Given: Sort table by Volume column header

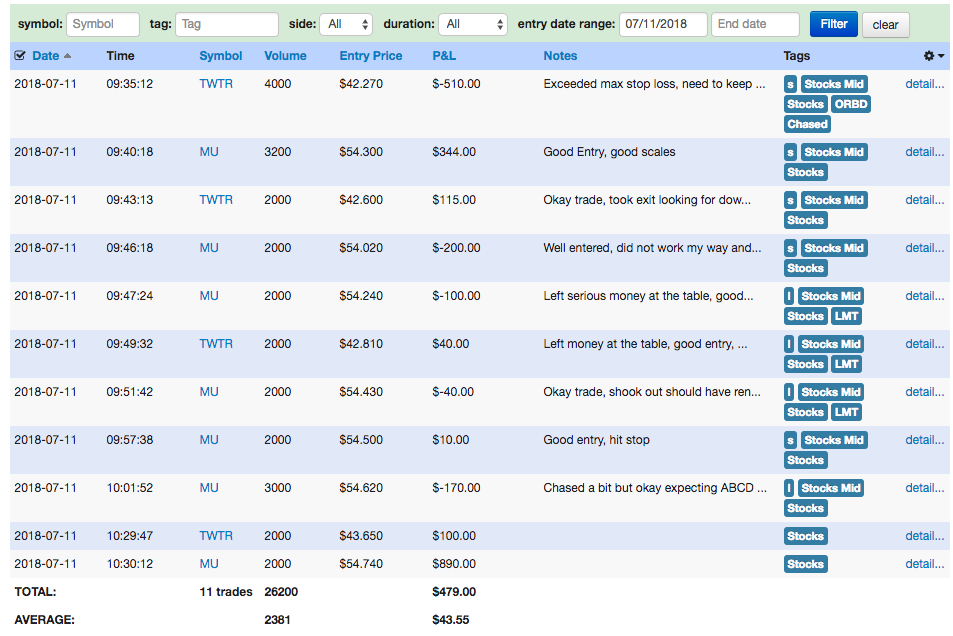Looking at the screenshot, I should tap(285, 56).
